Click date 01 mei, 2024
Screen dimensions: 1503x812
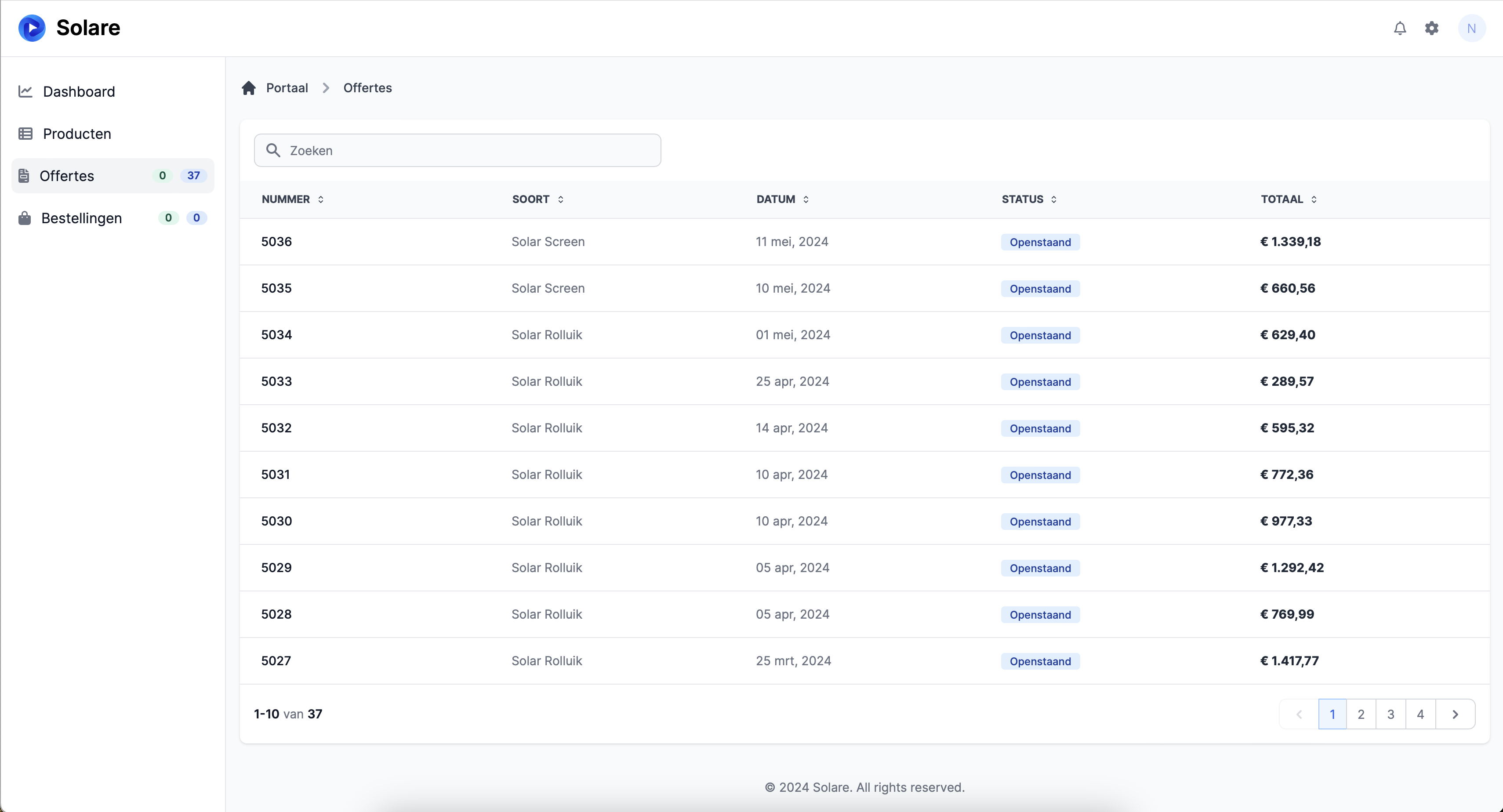[793, 335]
